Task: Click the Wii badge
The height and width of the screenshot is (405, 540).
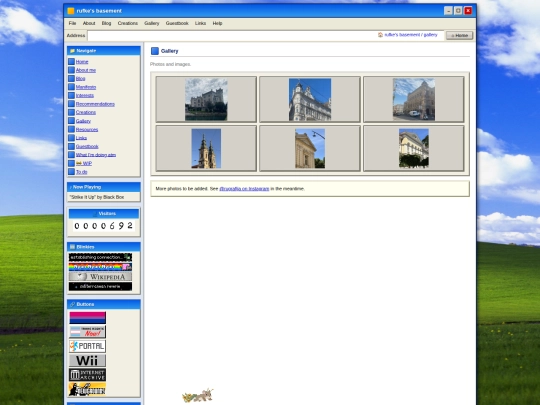Action: pyautogui.click(x=87, y=361)
